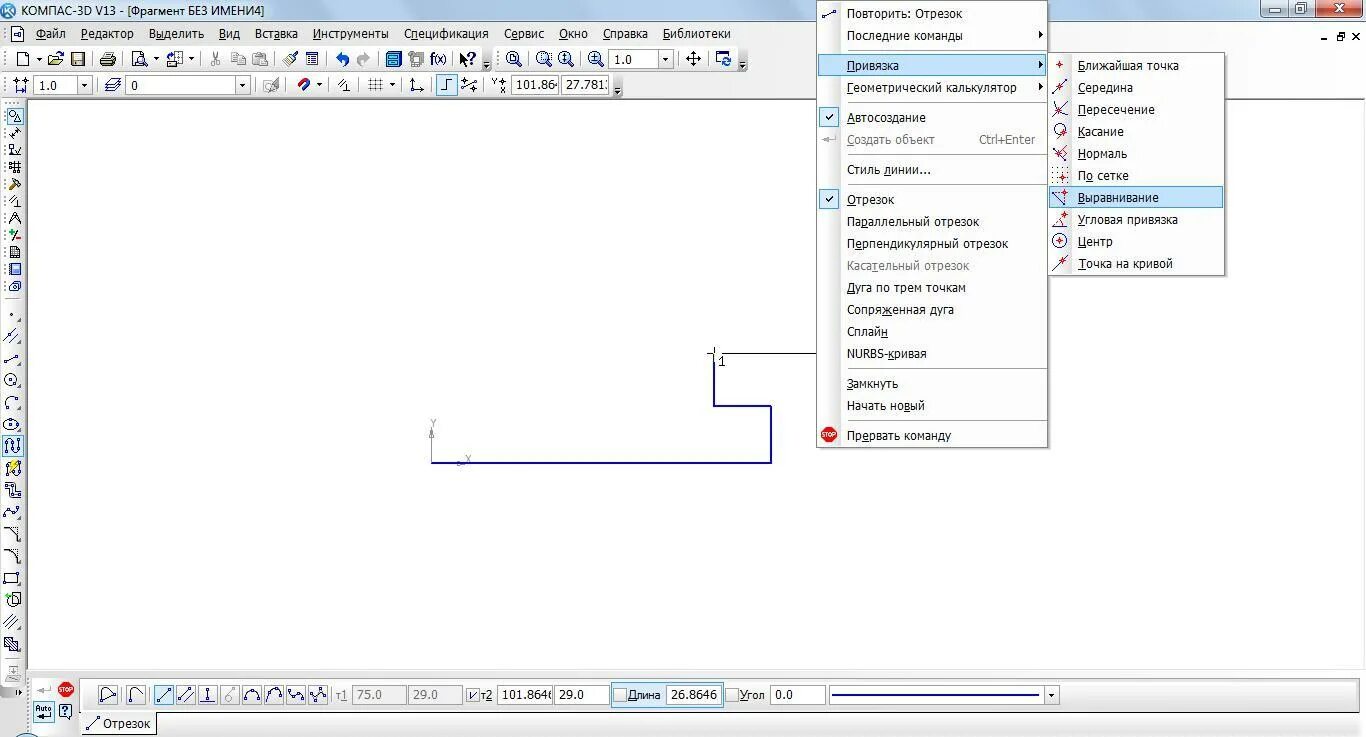The height and width of the screenshot is (737, 1366).
Task: Refresh the drawing view
Action: click(x=724, y=59)
